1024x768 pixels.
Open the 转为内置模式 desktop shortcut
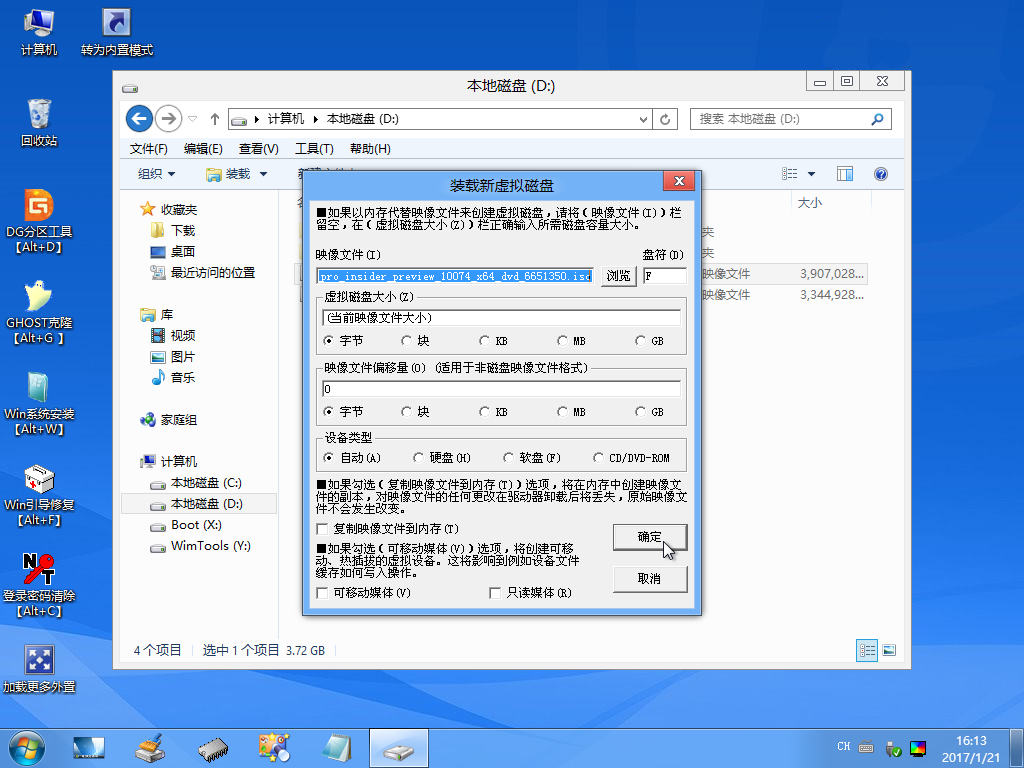[x=117, y=33]
